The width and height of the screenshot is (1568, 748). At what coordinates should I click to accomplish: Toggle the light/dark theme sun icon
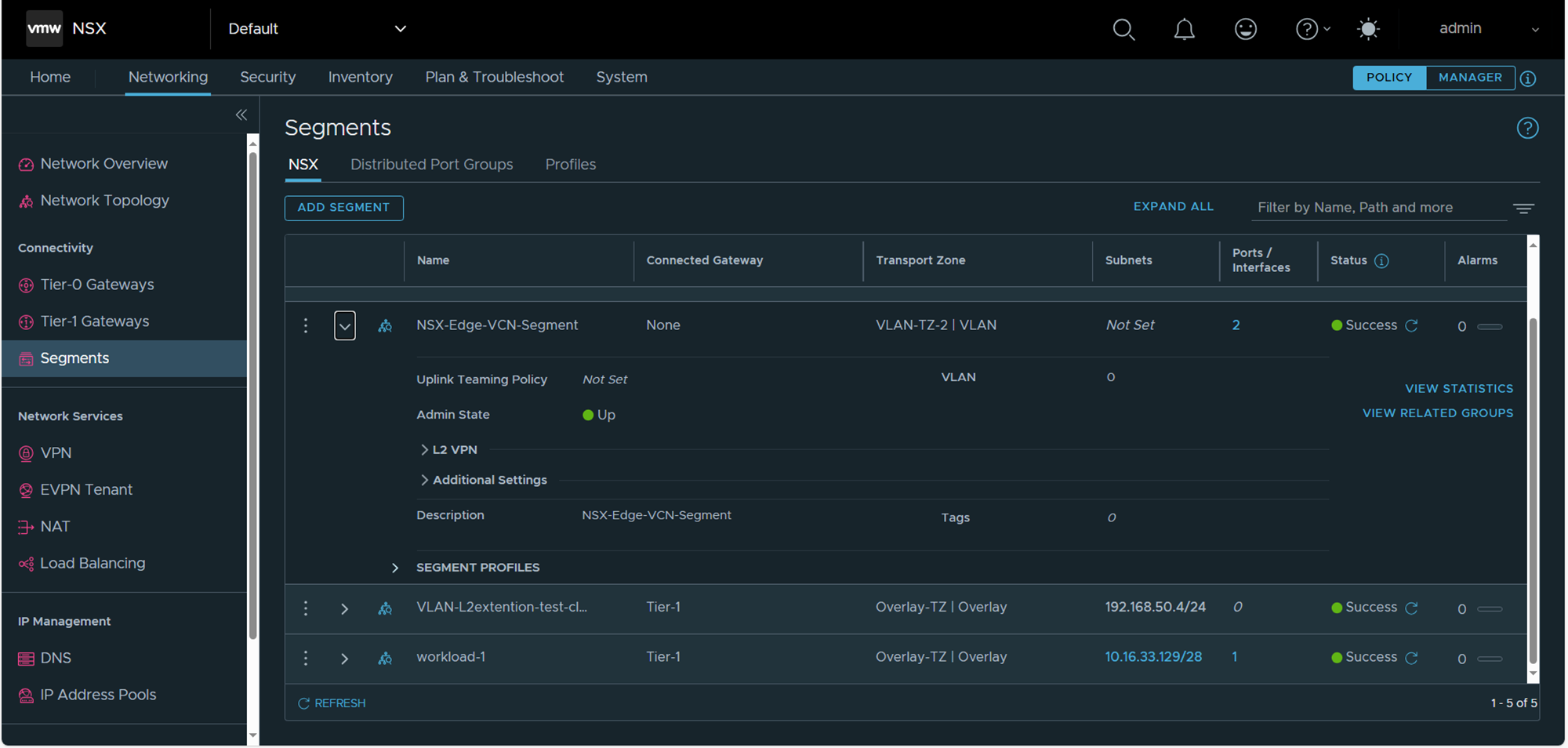click(x=1368, y=29)
